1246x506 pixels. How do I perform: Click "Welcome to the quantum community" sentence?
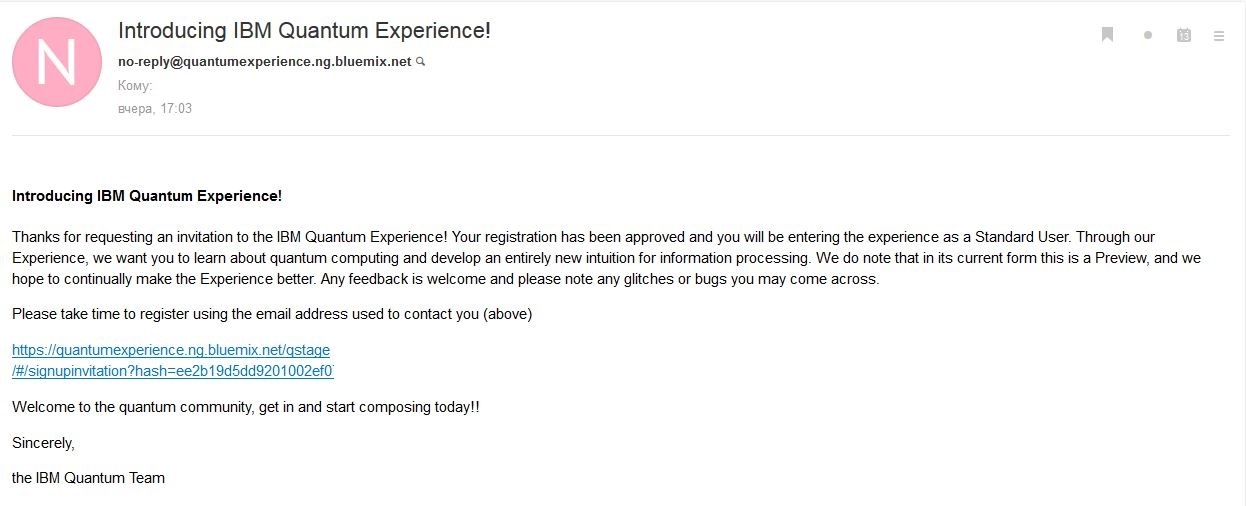[245, 408]
